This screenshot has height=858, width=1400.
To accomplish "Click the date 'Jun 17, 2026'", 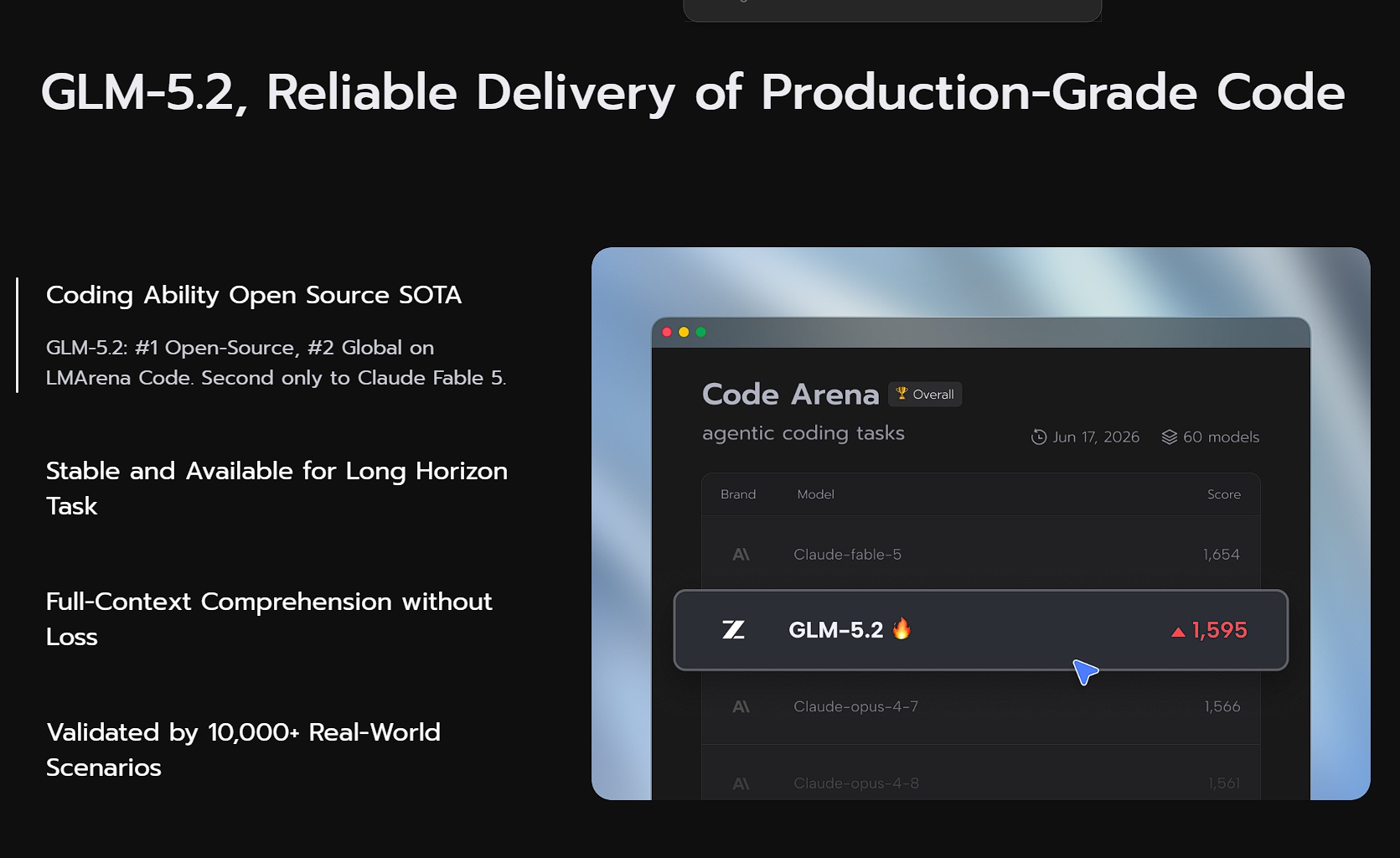I will pyautogui.click(x=1096, y=437).
